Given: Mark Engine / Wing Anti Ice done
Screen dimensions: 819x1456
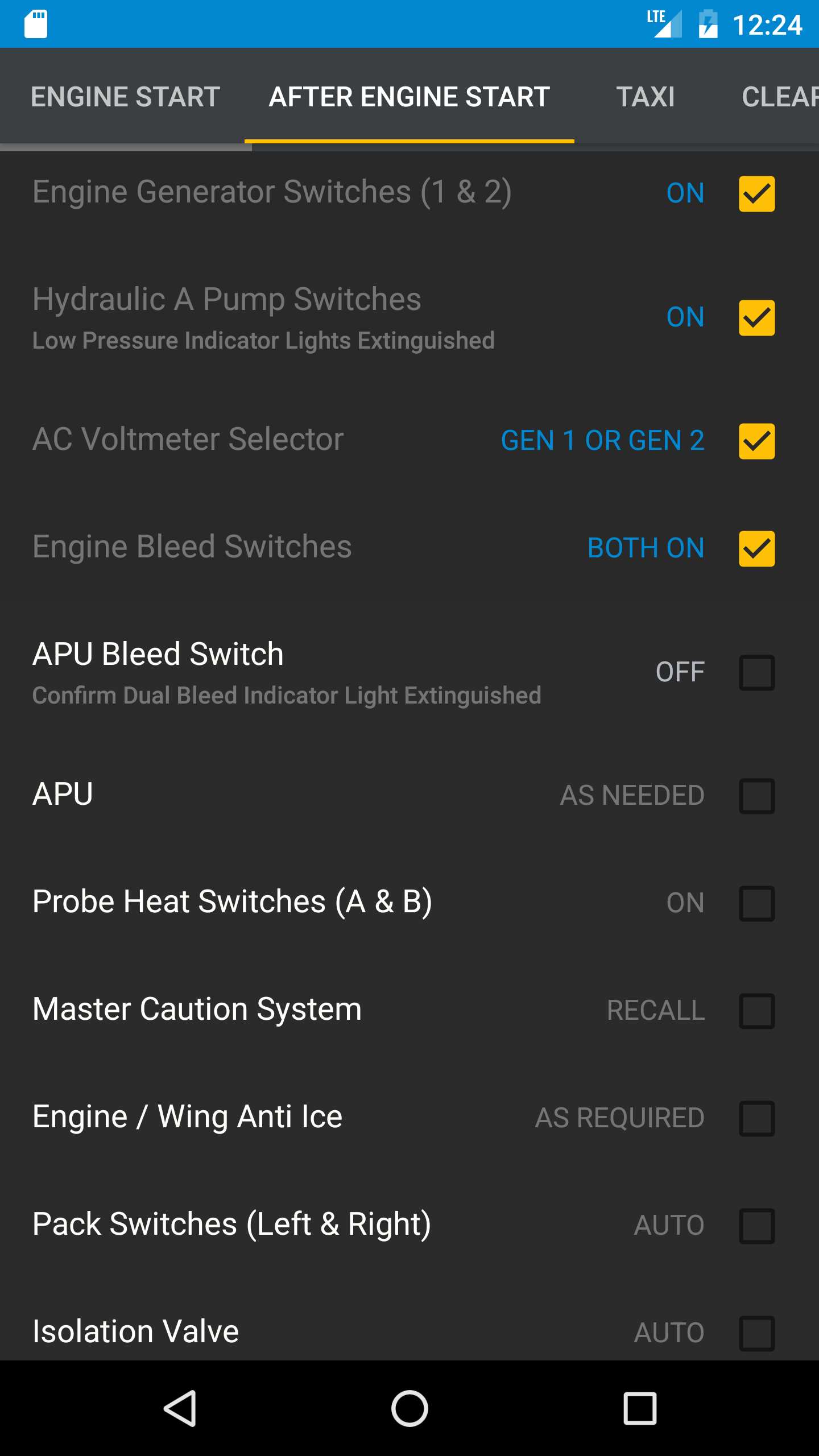Looking at the screenshot, I should 756,1118.
